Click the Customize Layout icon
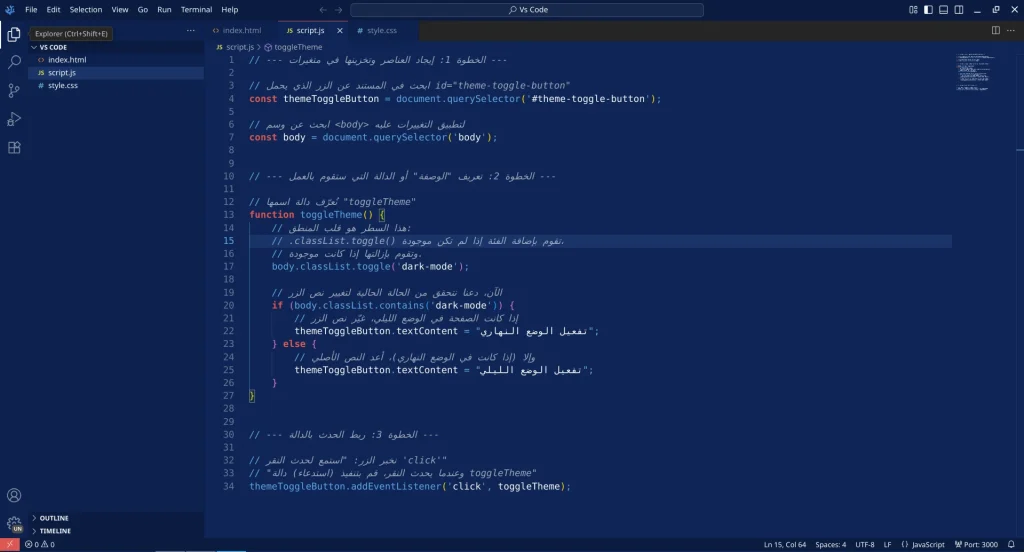 point(913,10)
